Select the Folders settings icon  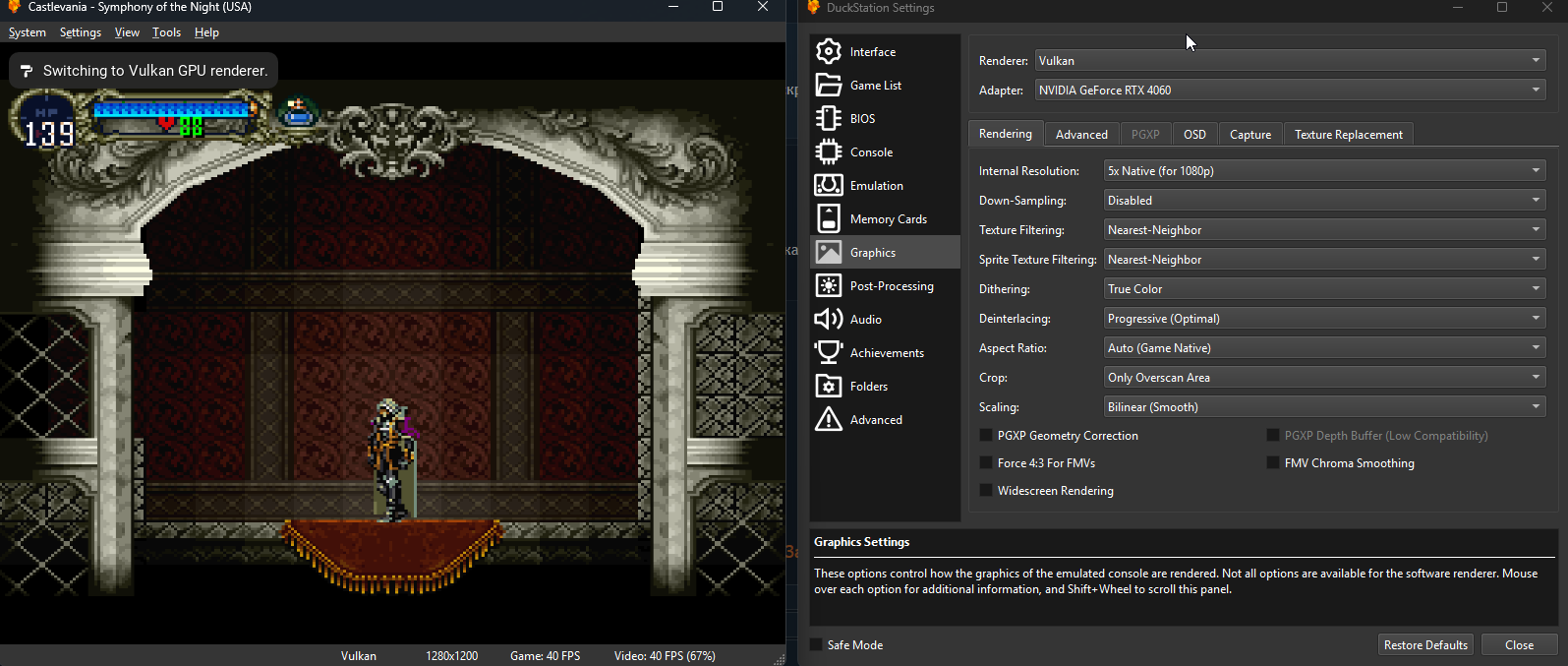(x=829, y=386)
